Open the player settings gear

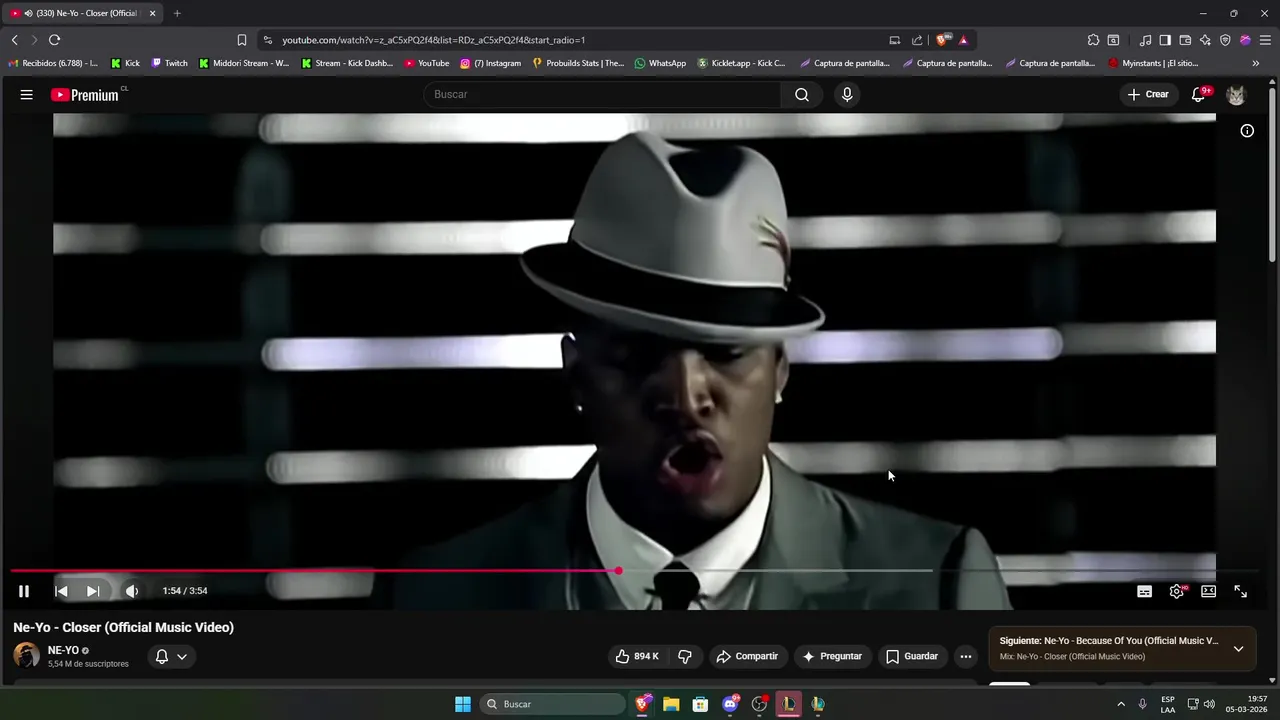click(1177, 591)
